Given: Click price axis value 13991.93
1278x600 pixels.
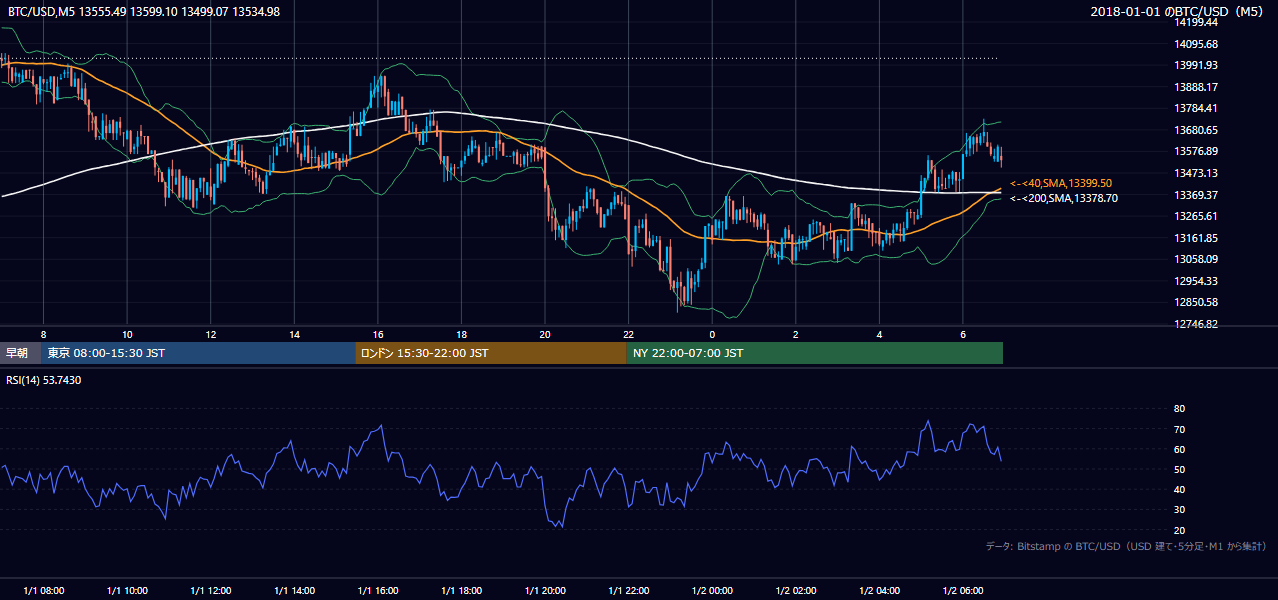Looking at the screenshot, I should point(1196,65).
